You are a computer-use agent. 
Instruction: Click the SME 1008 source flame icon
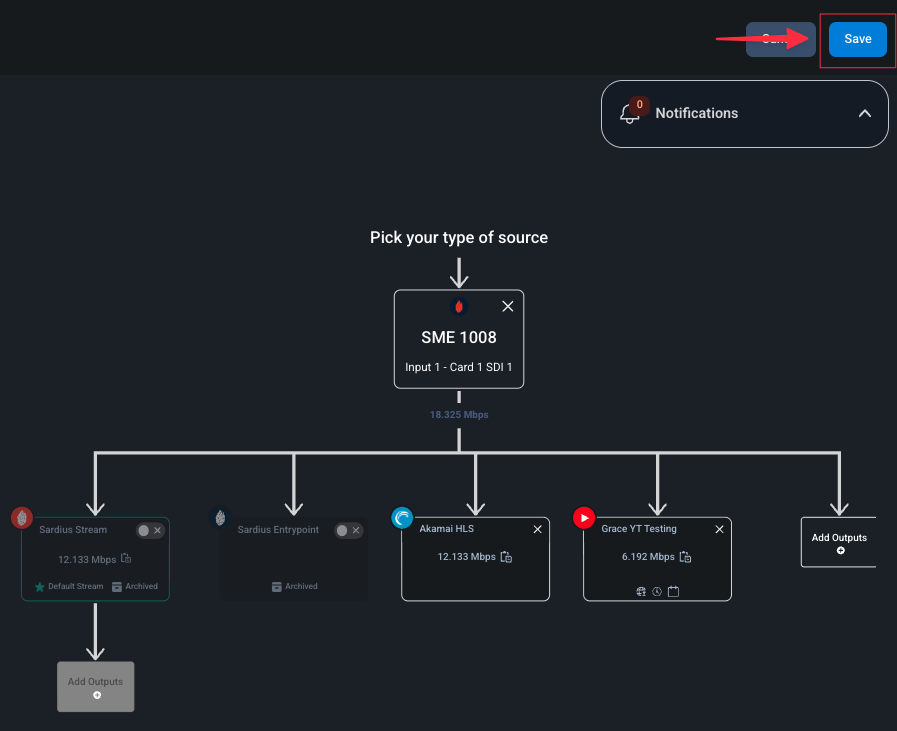click(x=459, y=307)
